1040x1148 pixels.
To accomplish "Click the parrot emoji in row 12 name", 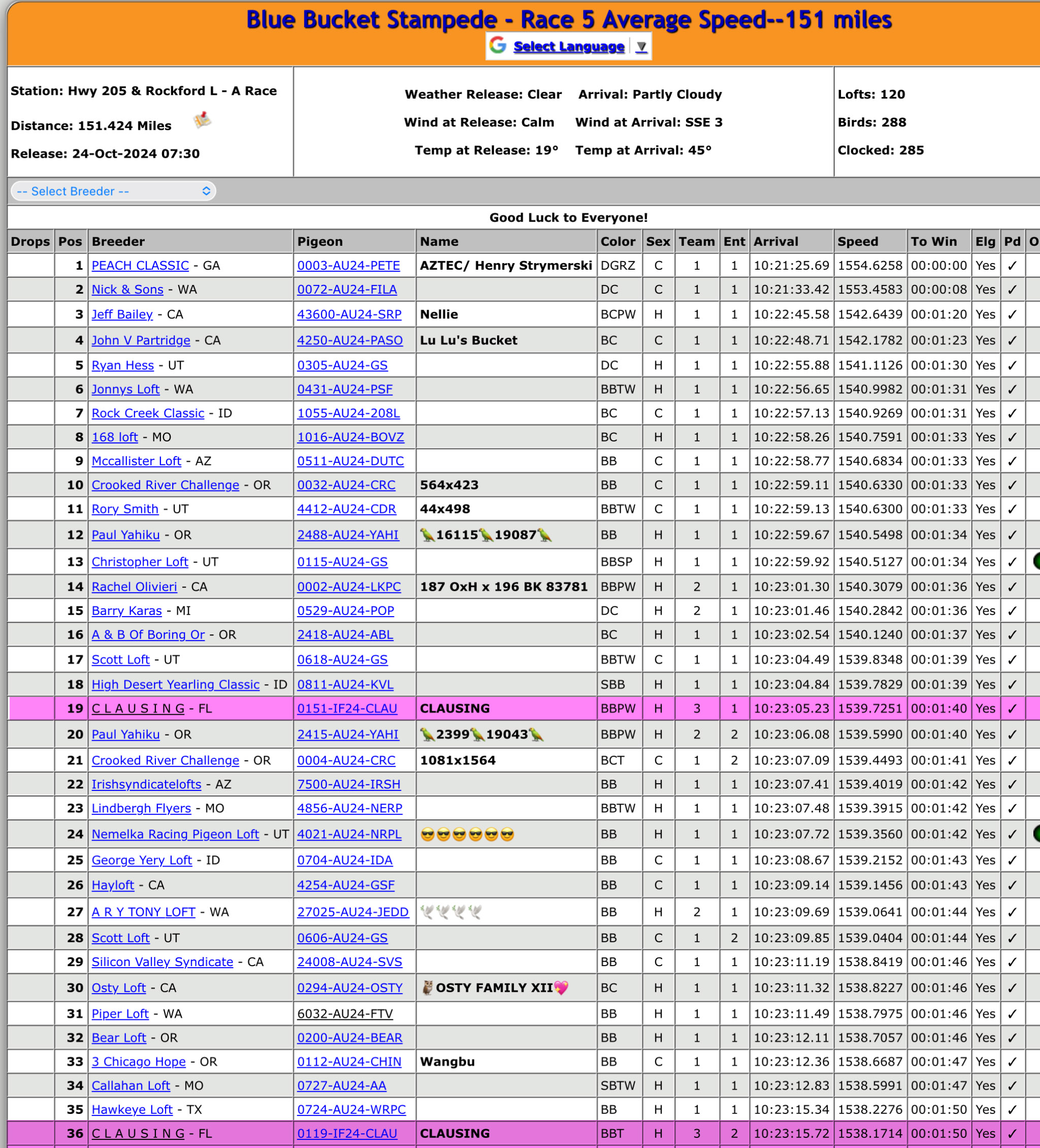I will pyautogui.click(x=427, y=535).
